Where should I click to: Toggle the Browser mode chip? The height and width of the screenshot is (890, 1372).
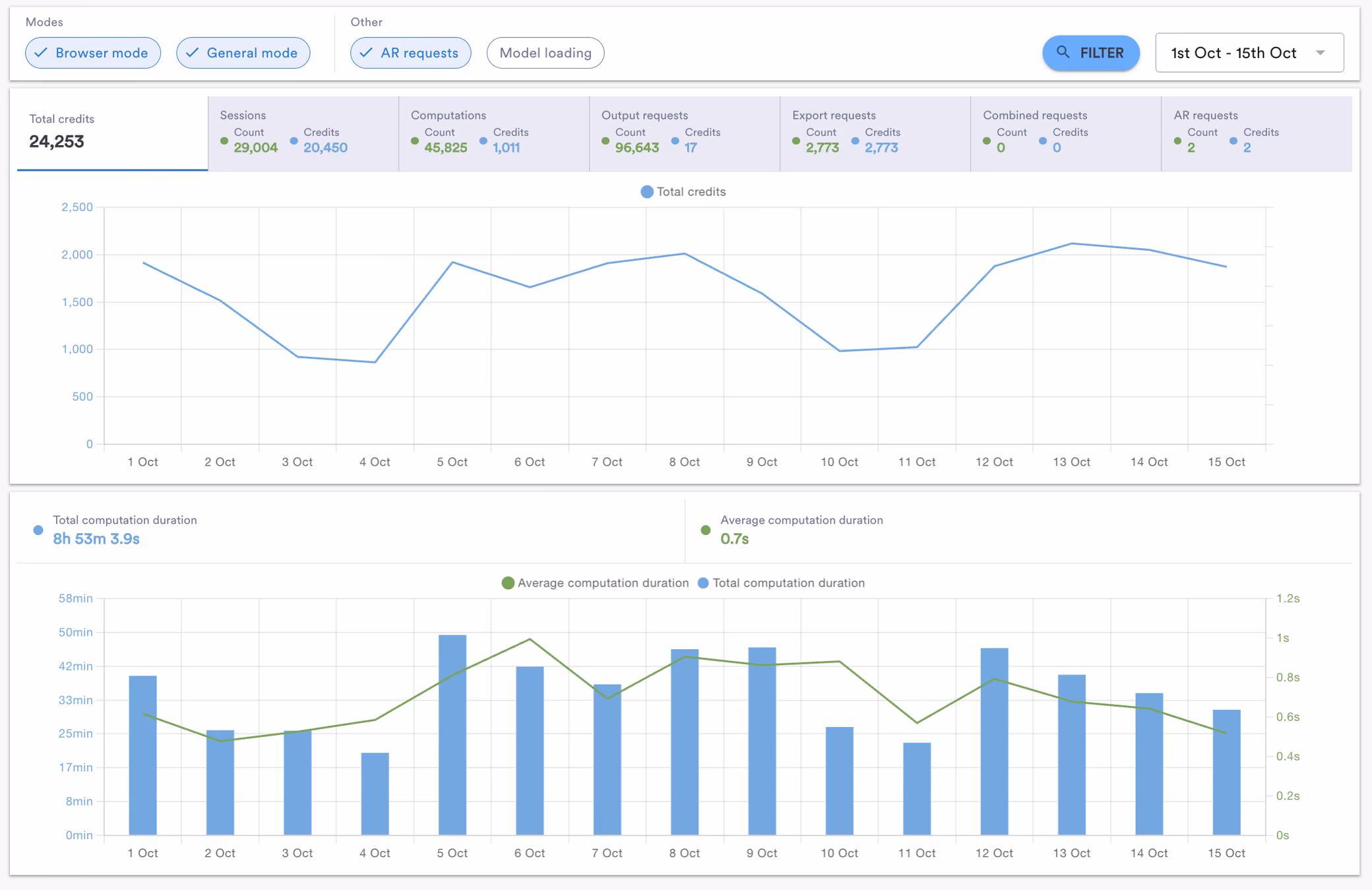[93, 53]
